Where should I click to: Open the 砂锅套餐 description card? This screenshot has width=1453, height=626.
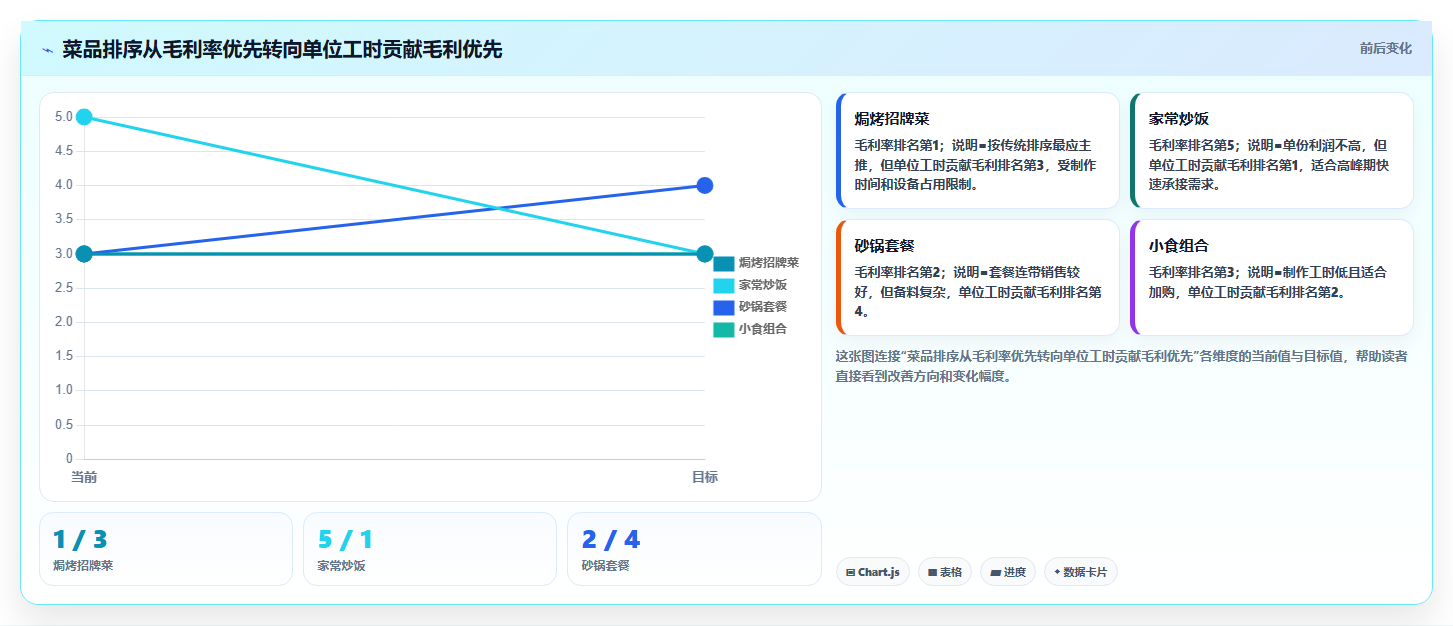click(977, 277)
